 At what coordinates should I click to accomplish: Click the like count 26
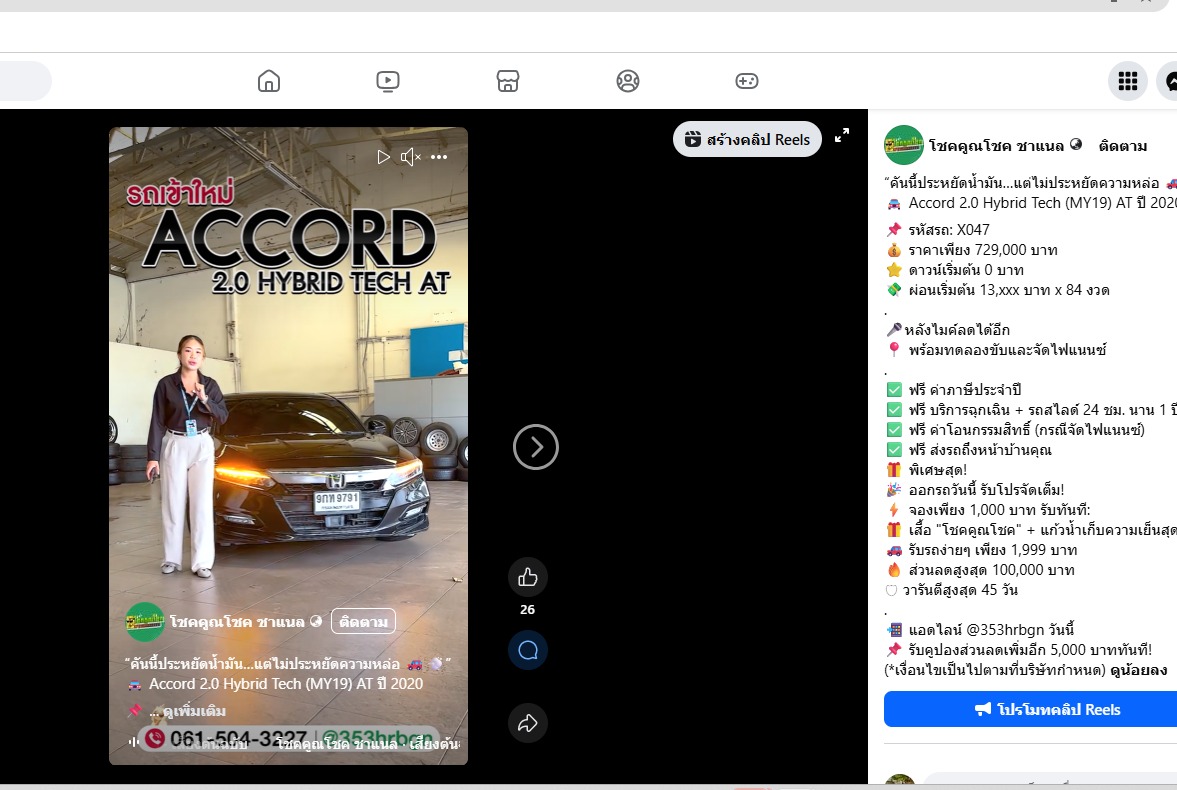pos(528,610)
